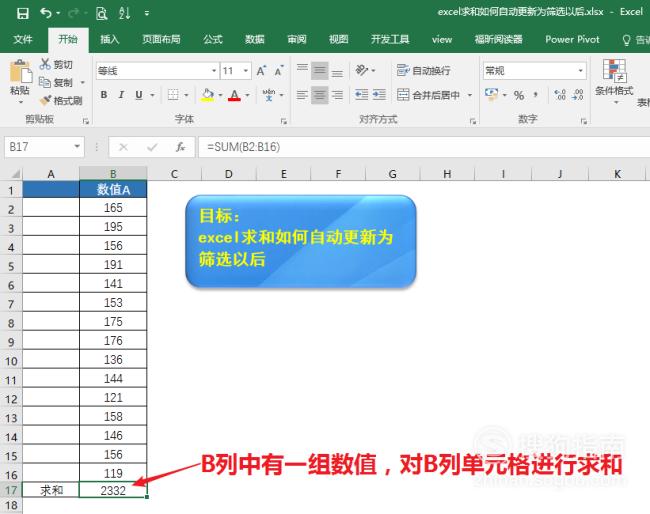Click the Save icon in quick access toolbar
Screen dimensions: 650x514
(23, 13)
